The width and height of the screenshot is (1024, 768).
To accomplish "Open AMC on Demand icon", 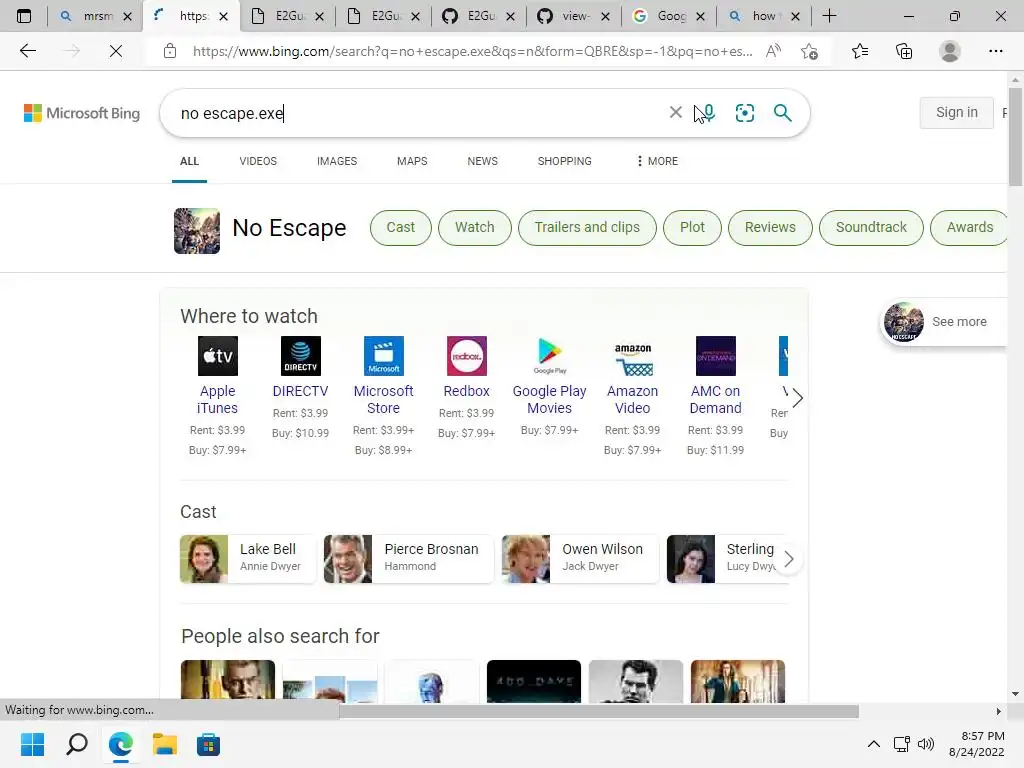I will tap(715, 356).
